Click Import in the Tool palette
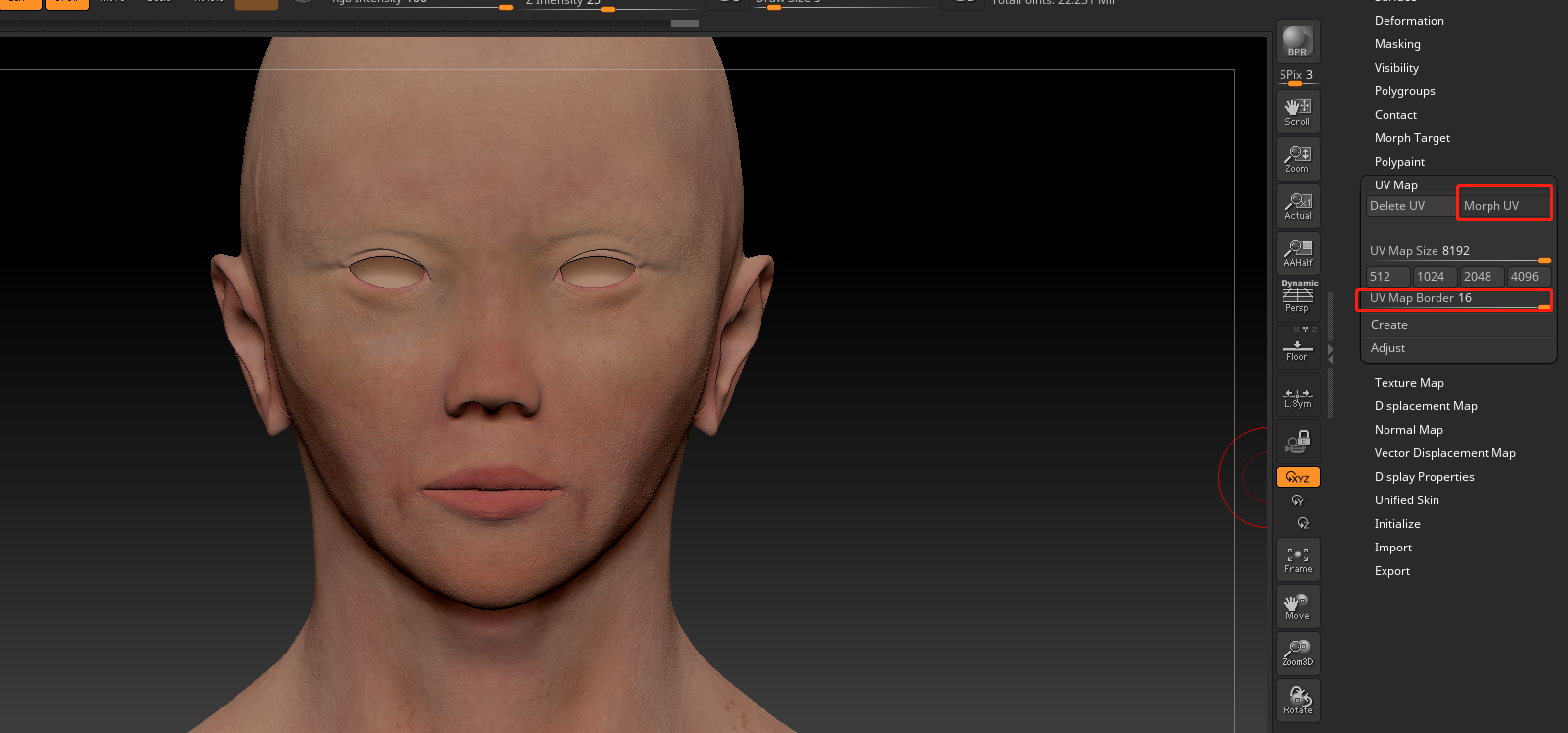The width and height of the screenshot is (1568, 733). [1392, 548]
